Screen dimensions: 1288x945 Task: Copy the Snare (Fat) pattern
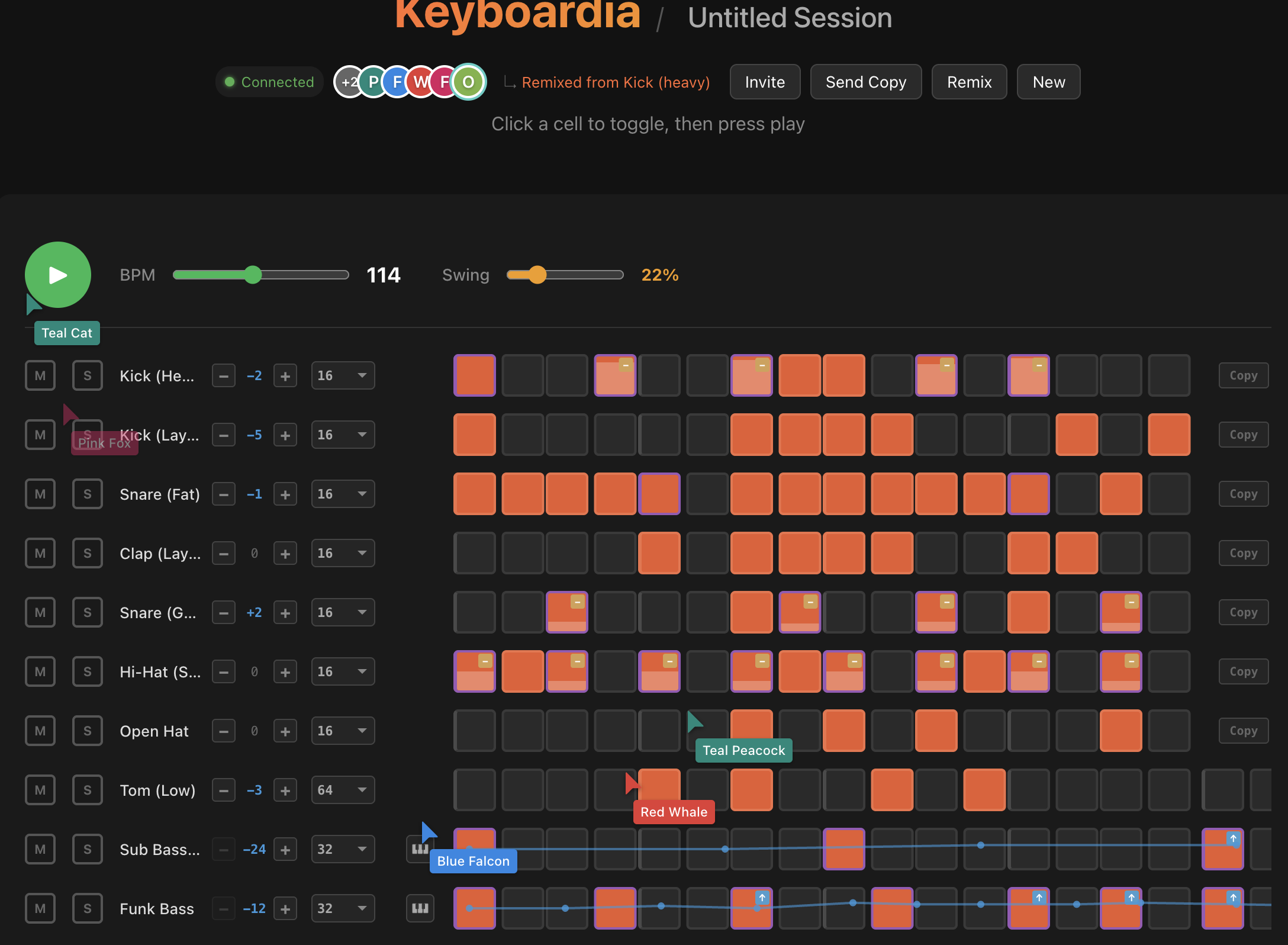pos(1242,494)
